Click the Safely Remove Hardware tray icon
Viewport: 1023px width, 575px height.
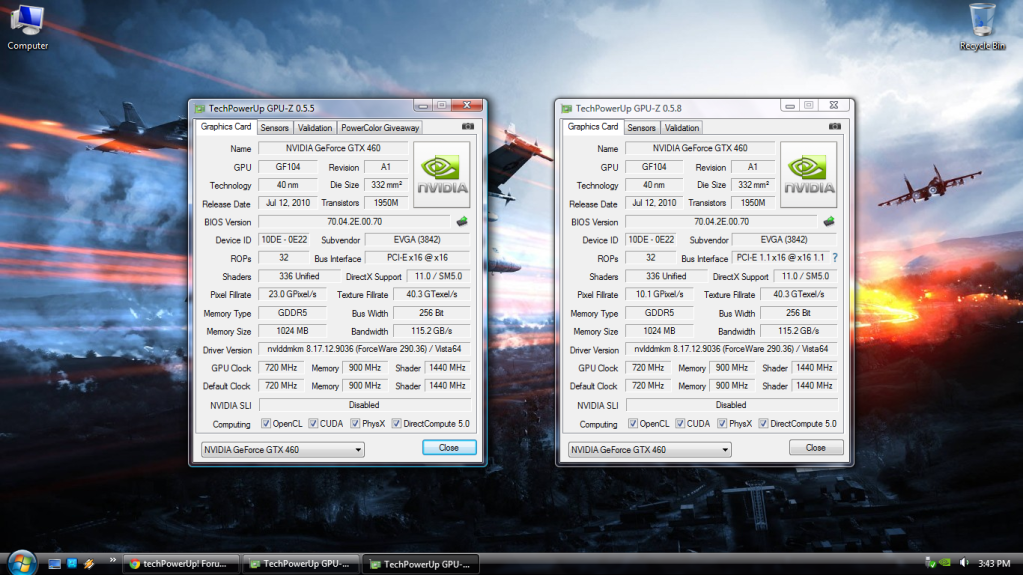coord(930,563)
